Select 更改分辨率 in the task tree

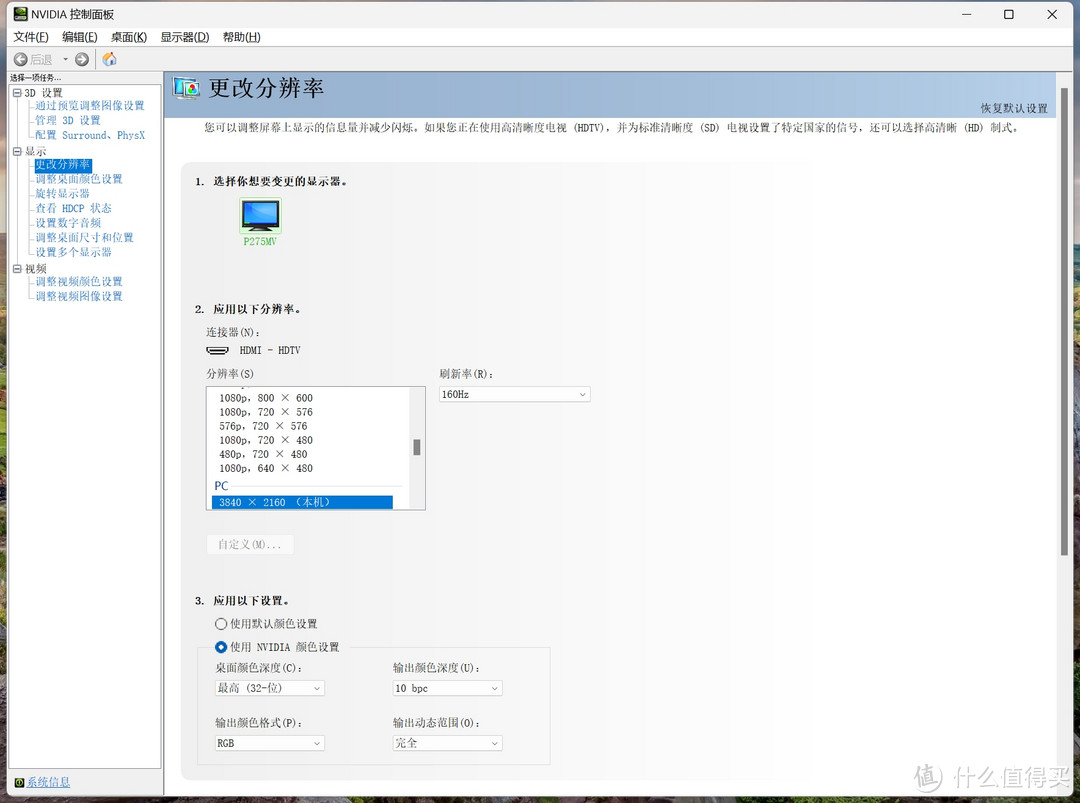tap(63, 165)
